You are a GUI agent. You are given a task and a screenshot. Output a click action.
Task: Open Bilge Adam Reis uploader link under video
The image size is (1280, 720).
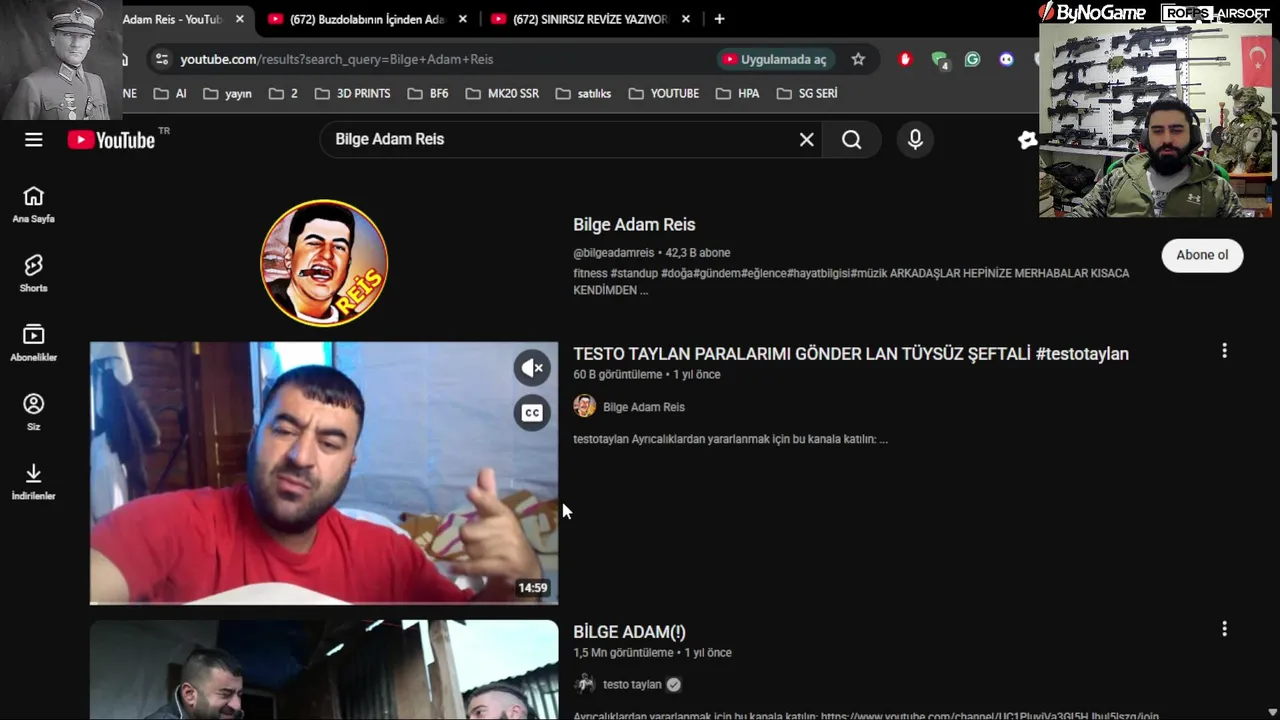pyautogui.click(x=644, y=407)
